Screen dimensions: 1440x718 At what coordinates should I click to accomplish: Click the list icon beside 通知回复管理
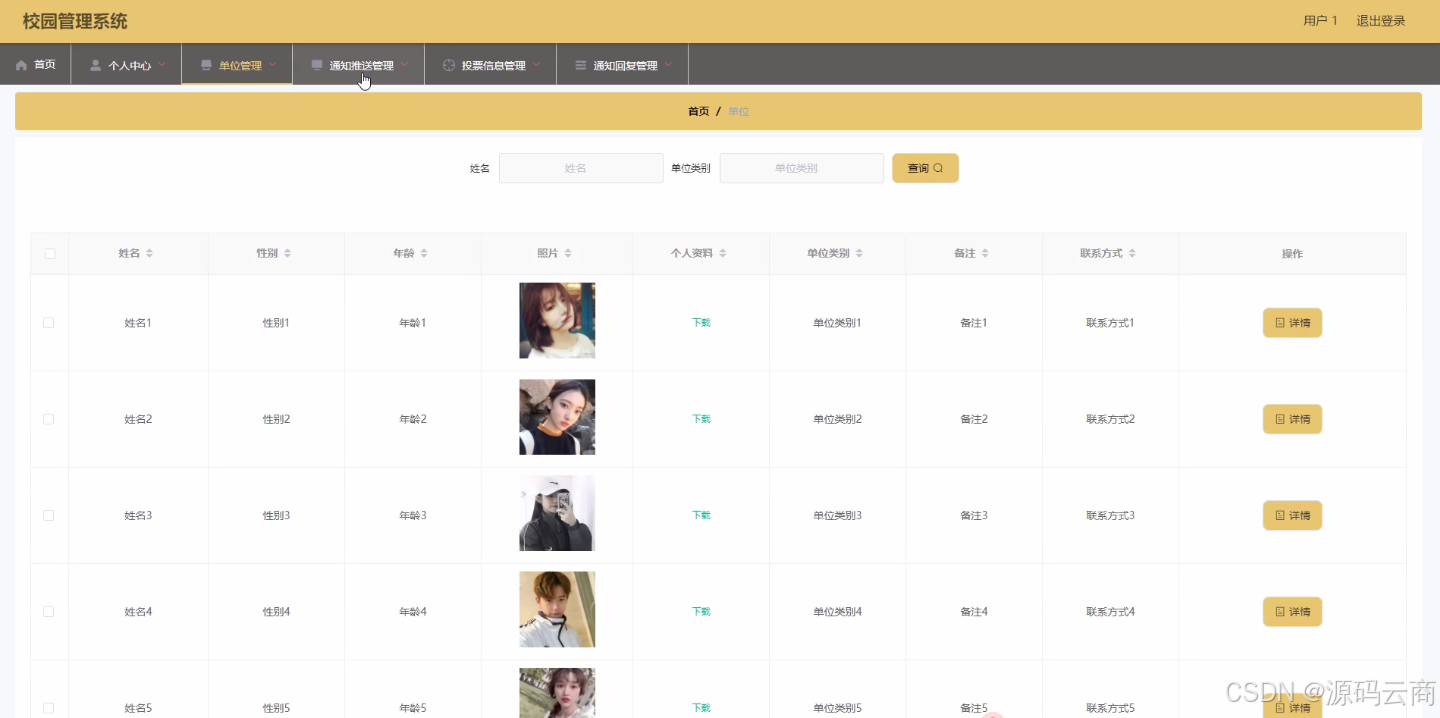(581, 66)
